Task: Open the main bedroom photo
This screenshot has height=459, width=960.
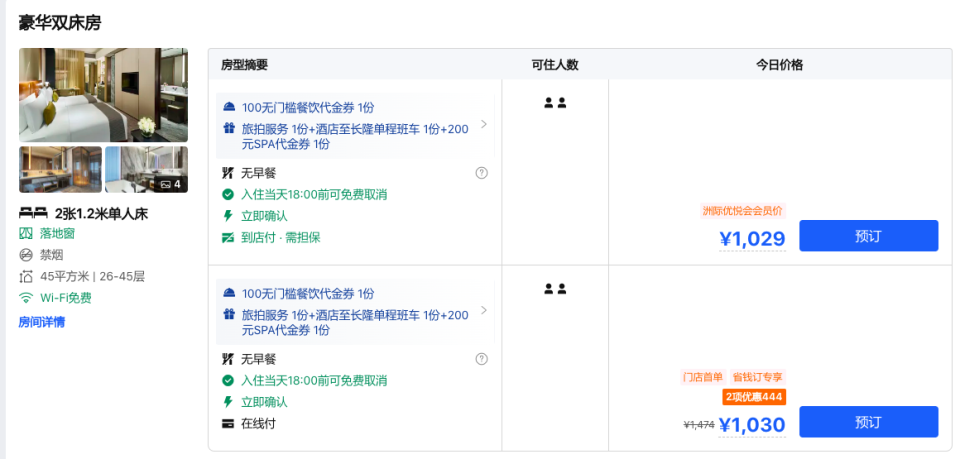Action: pos(103,95)
